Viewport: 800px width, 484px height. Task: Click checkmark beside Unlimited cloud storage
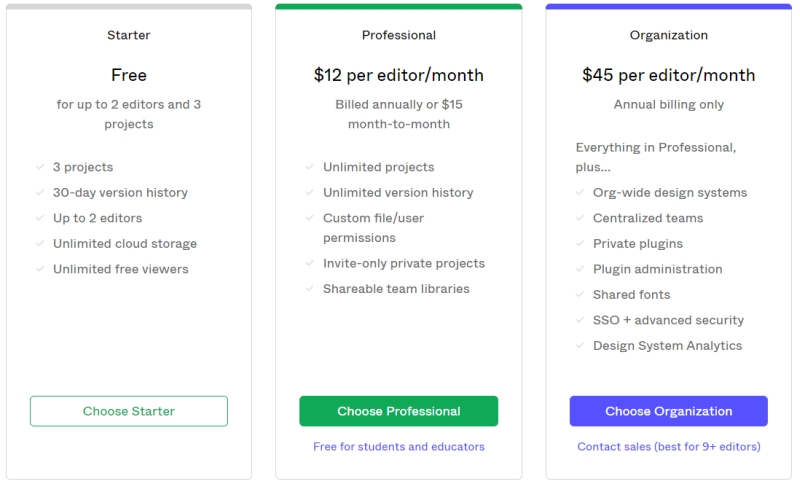tap(40, 243)
